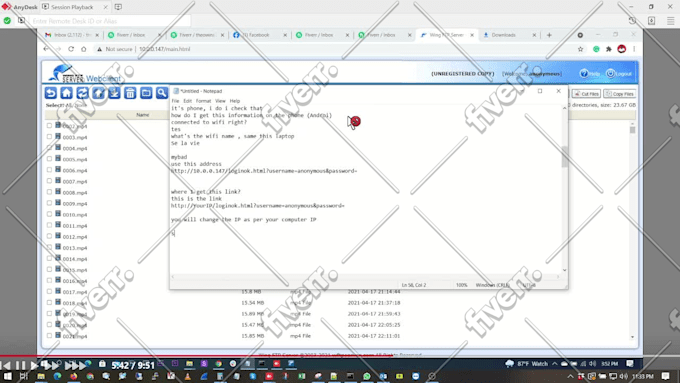Check the box next to 0007.mp4
Image resolution: width=680 pixels, height=383 pixels.
point(49,181)
